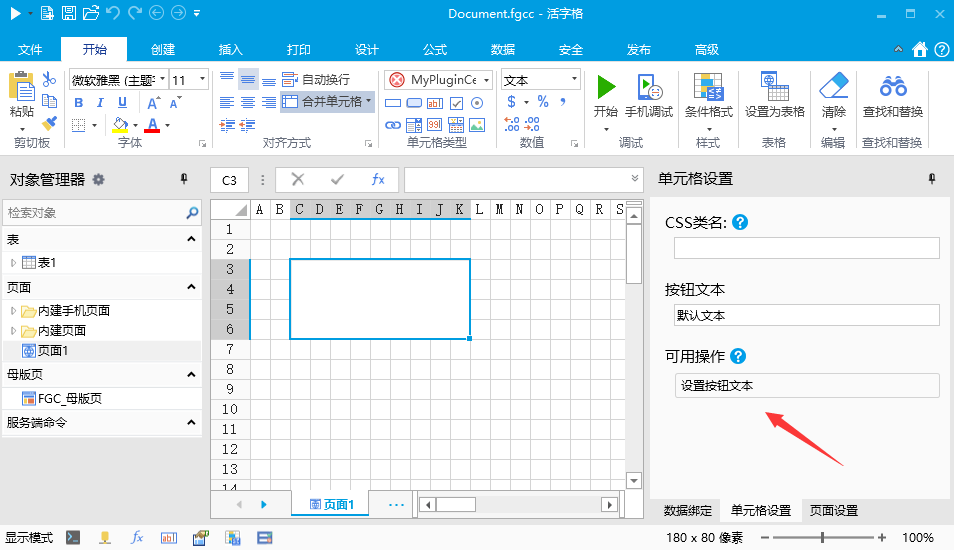Align text left in the cell
This screenshot has width=954, height=550.
click(226, 102)
